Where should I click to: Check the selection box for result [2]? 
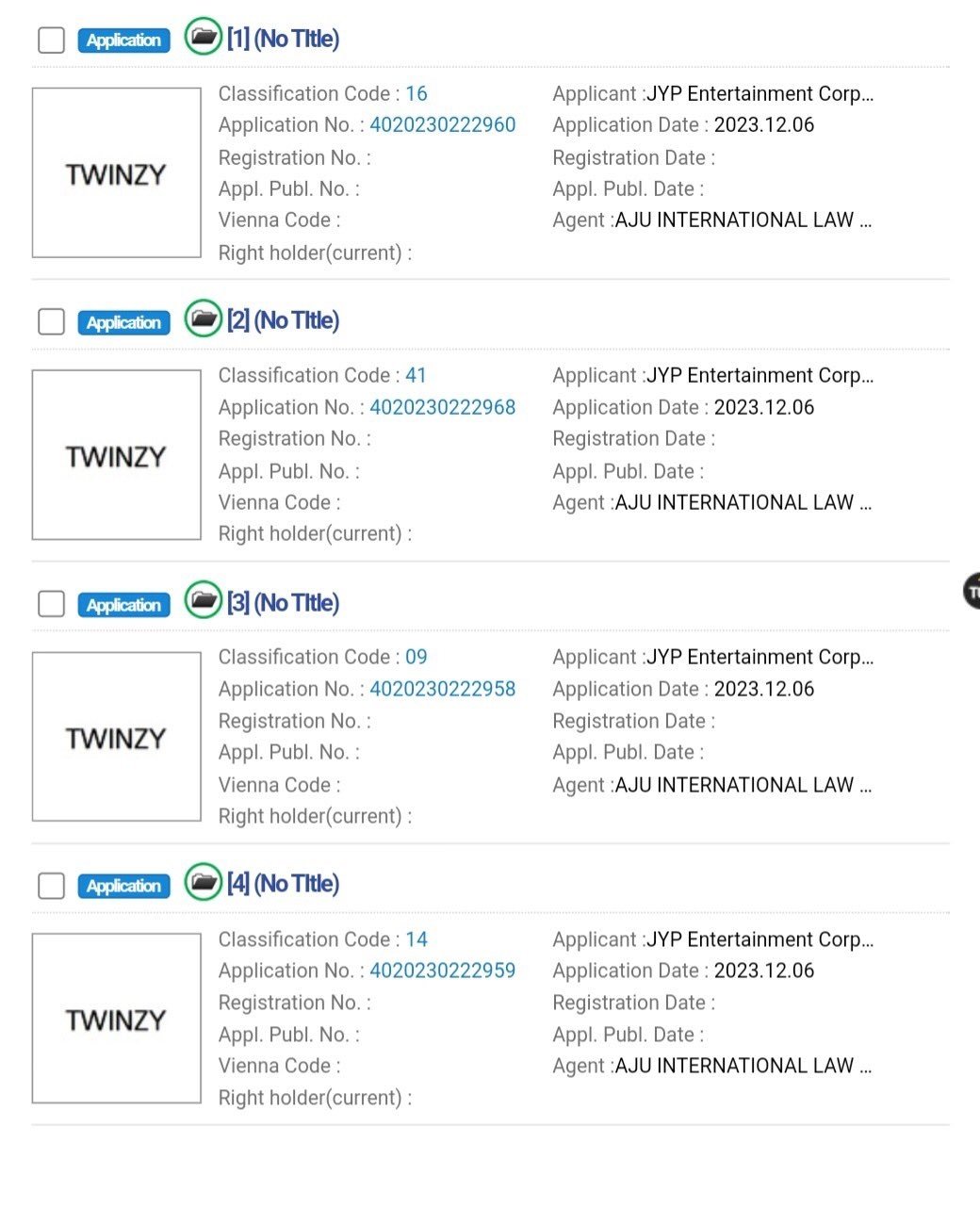51,321
